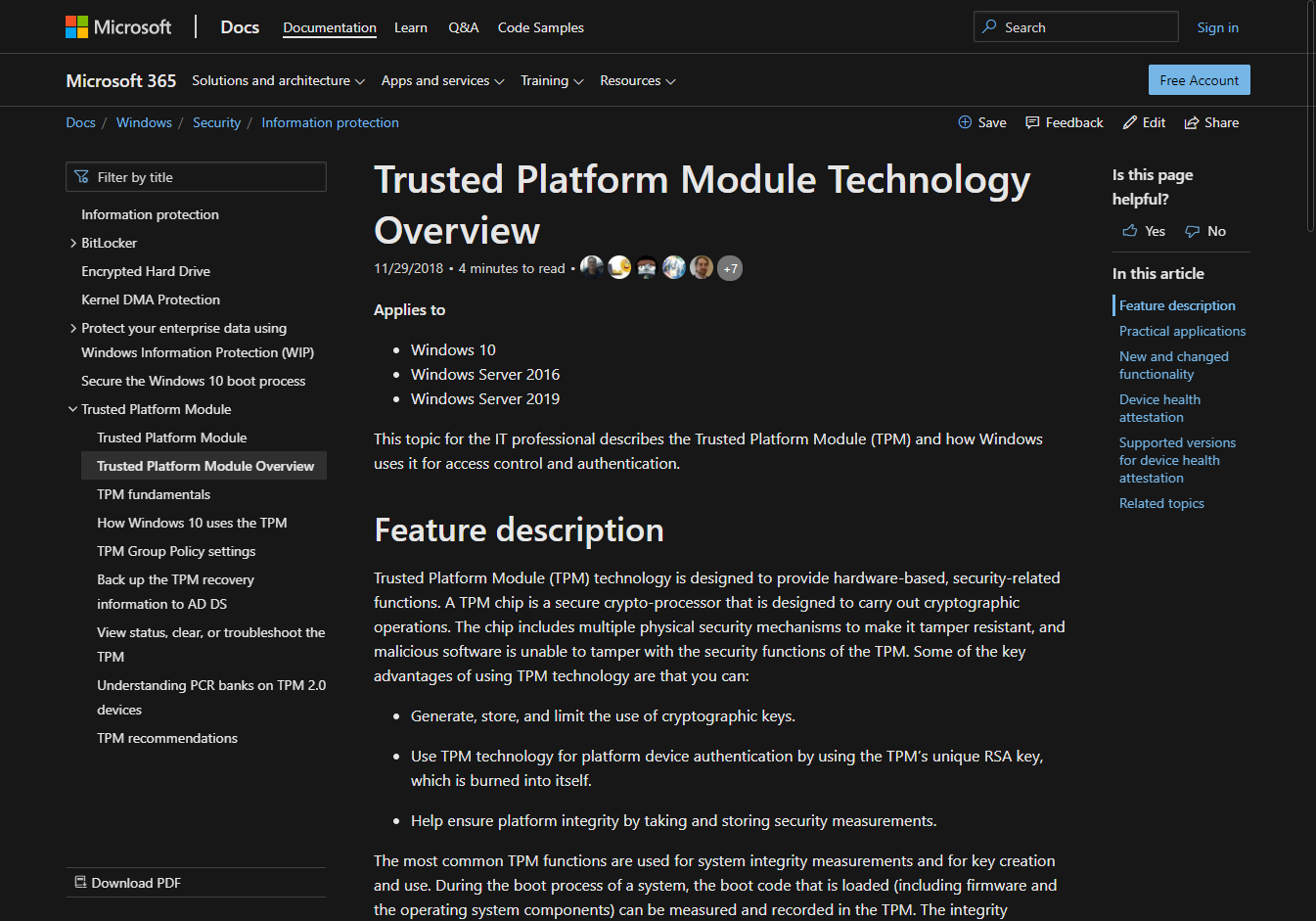Open Information protection sidebar item
The image size is (1316, 921).
coord(150,214)
